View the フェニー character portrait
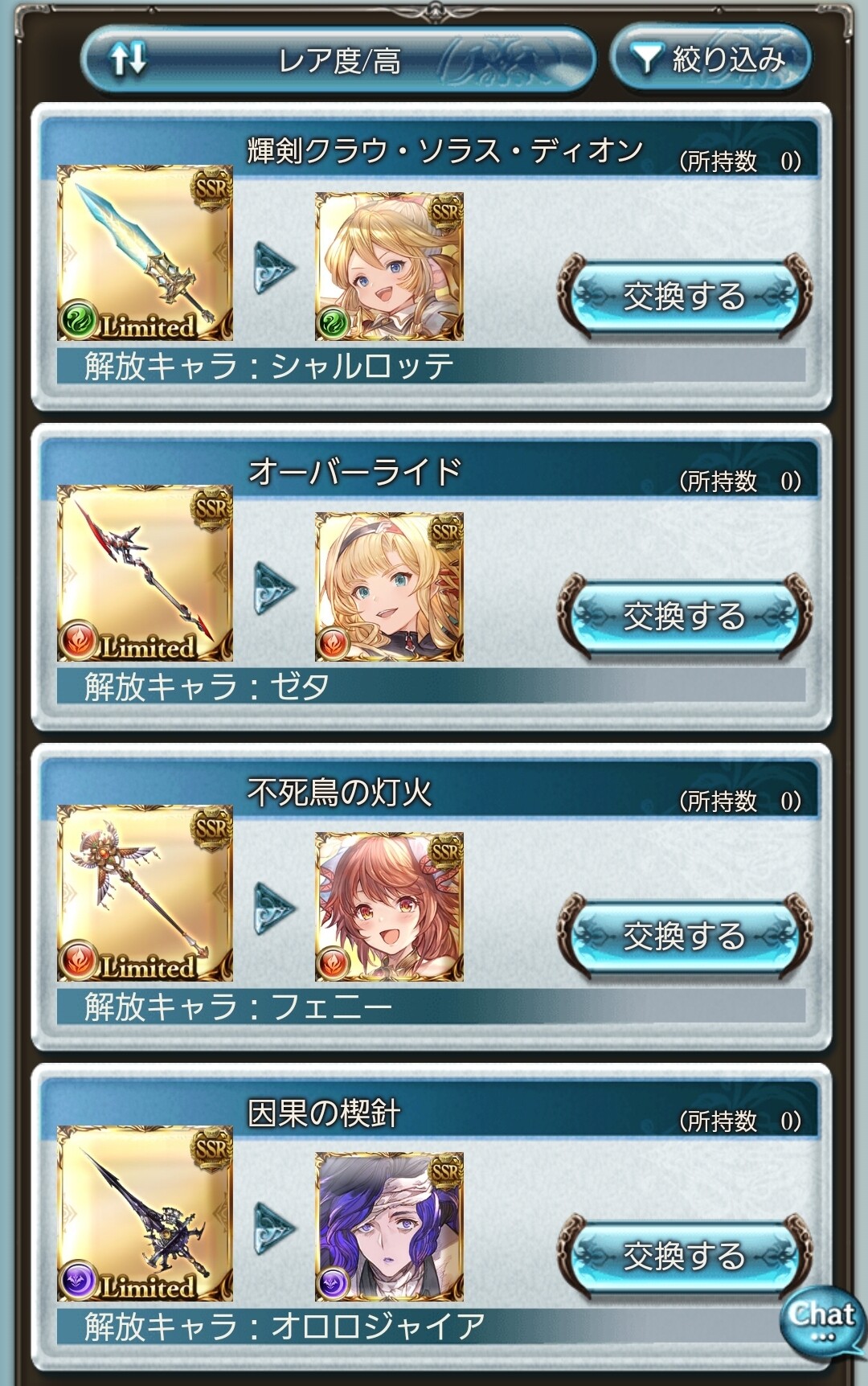 (x=389, y=906)
